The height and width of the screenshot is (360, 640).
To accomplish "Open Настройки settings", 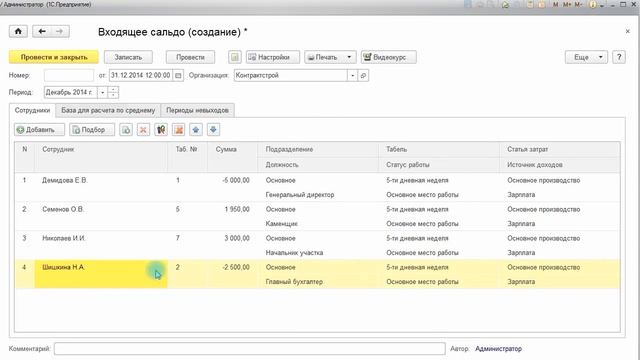I will [273, 57].
